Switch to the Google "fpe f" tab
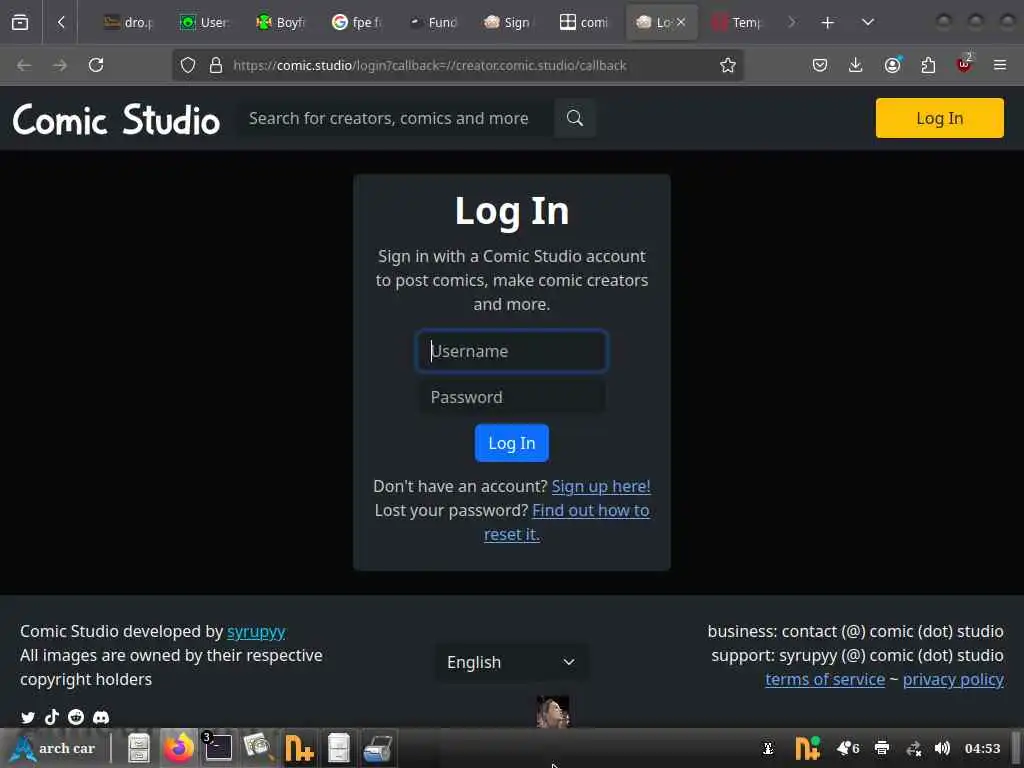Image resolution: width=1024 pixels, height=768 pixels. (356, 23)
